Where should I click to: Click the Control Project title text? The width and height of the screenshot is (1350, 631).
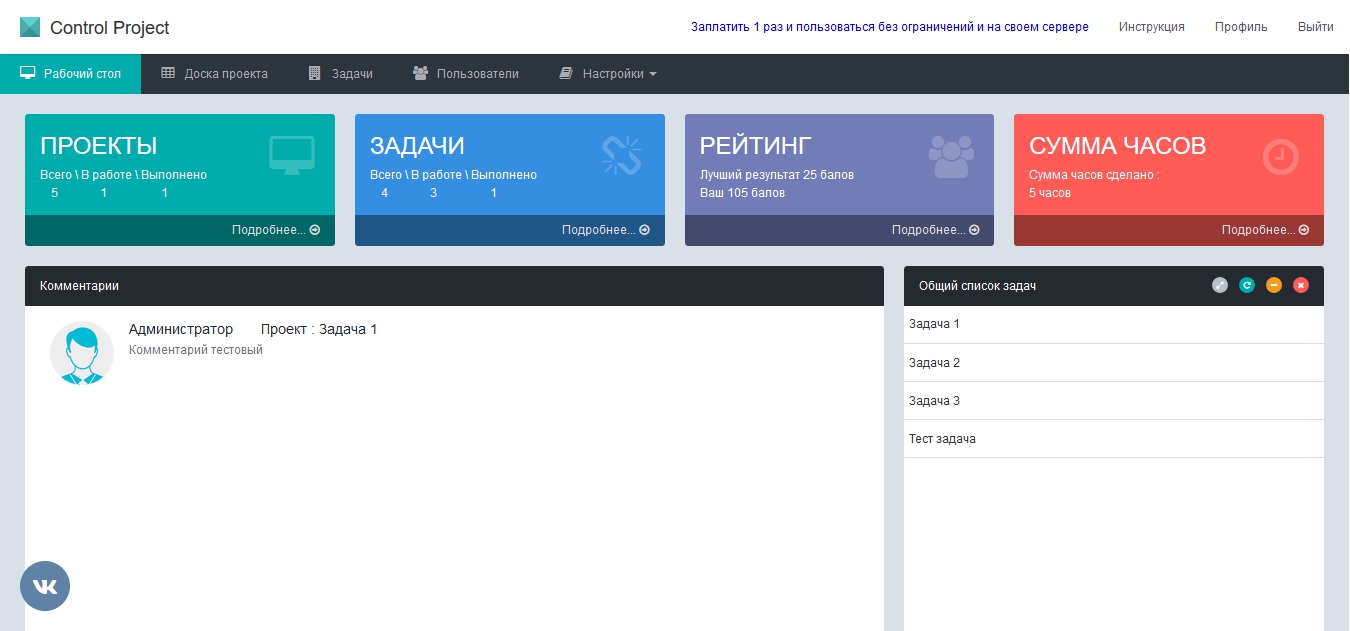(x=110, y=28)
